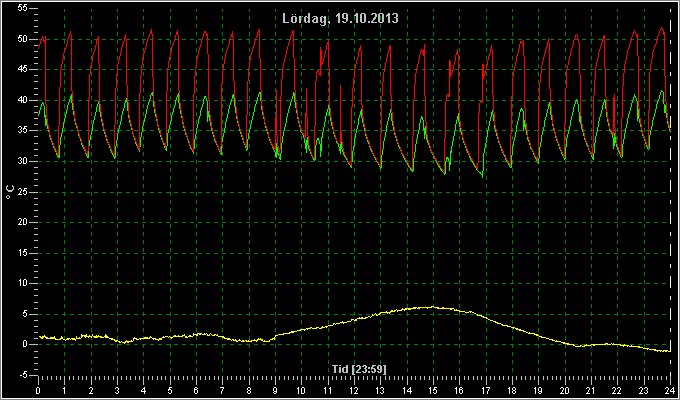Click the 30 label on temperature axis
This screenshot has height=400, width=680.
click(23, 161)
